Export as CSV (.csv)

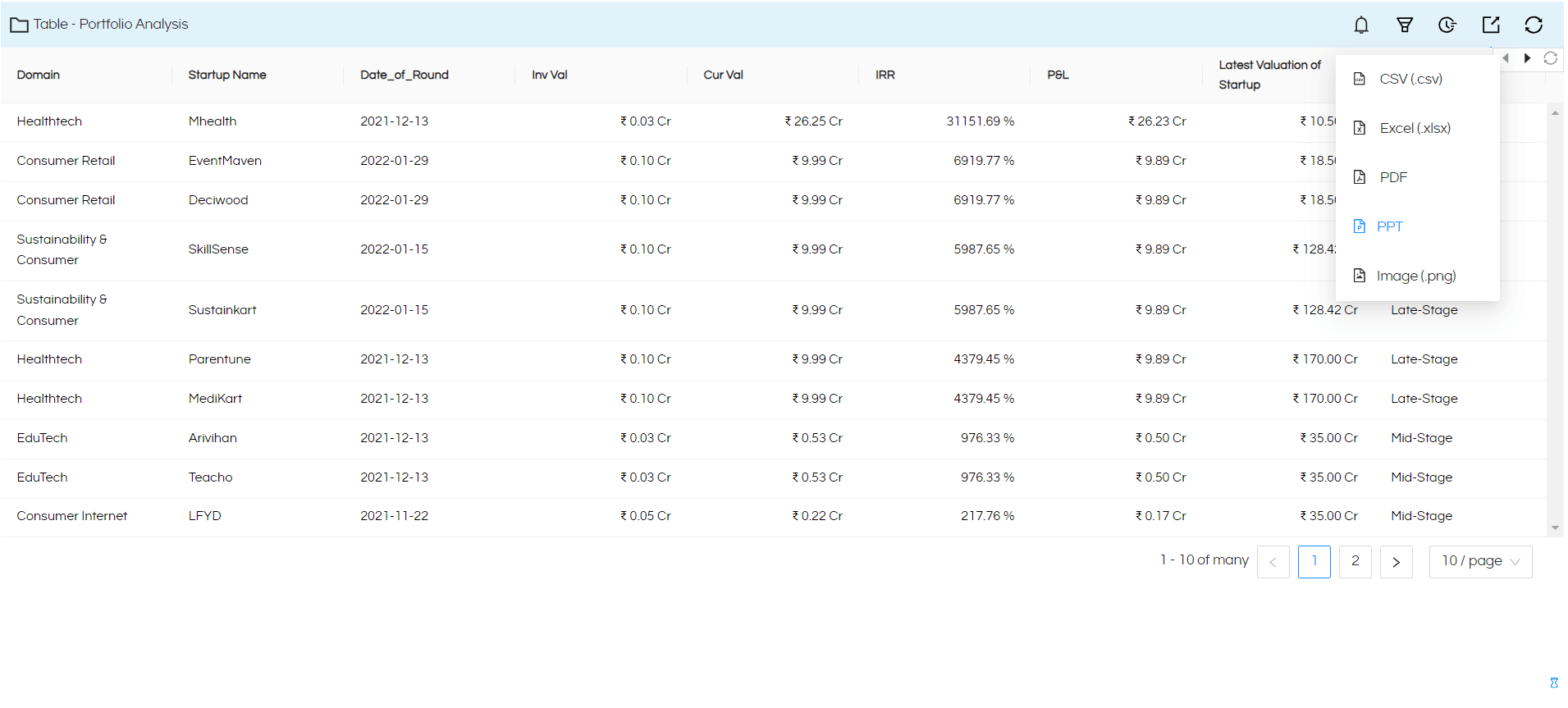coord(1417,79)
